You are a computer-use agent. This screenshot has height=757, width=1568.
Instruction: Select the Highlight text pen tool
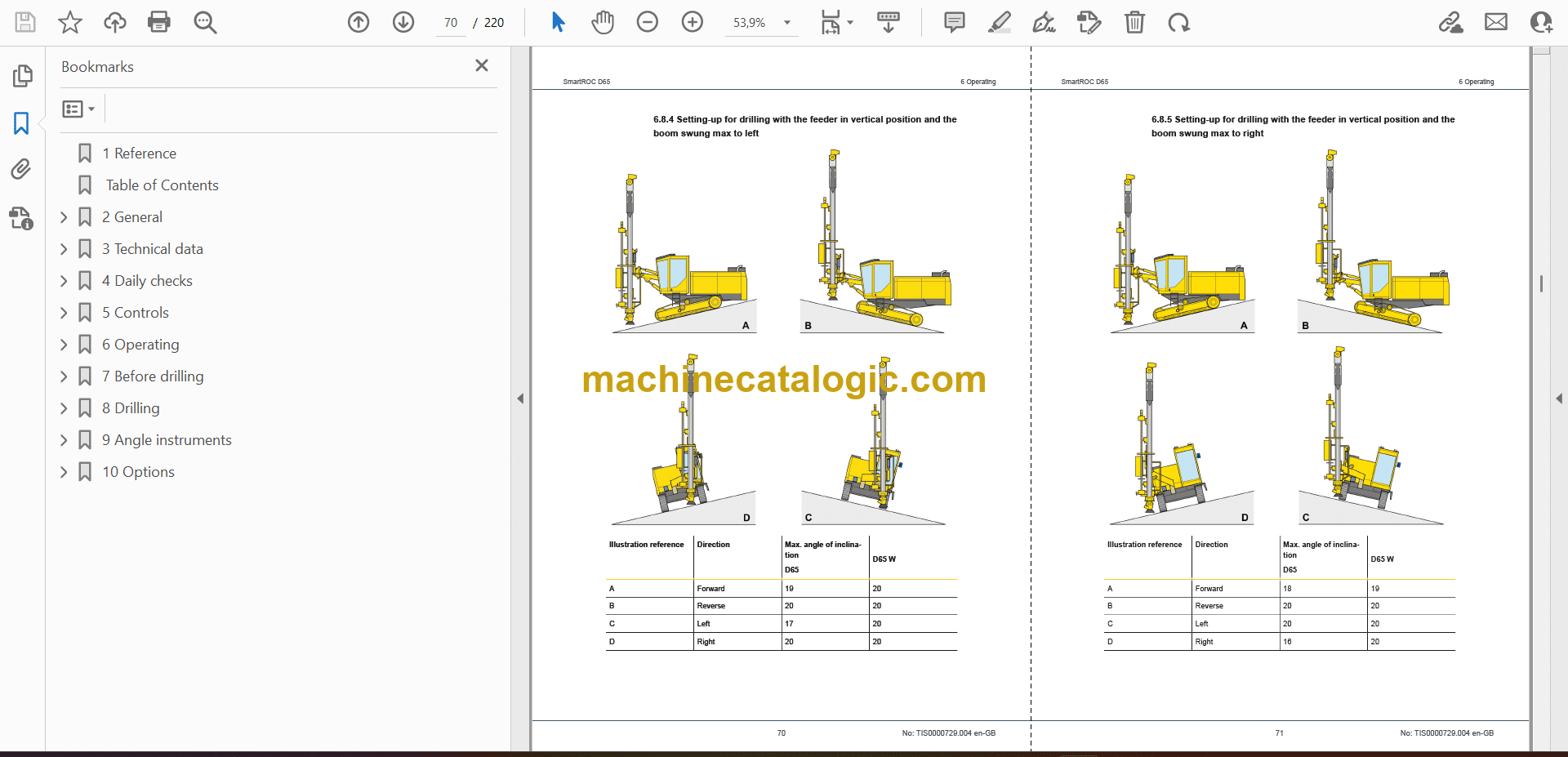(x=999, y=22)
